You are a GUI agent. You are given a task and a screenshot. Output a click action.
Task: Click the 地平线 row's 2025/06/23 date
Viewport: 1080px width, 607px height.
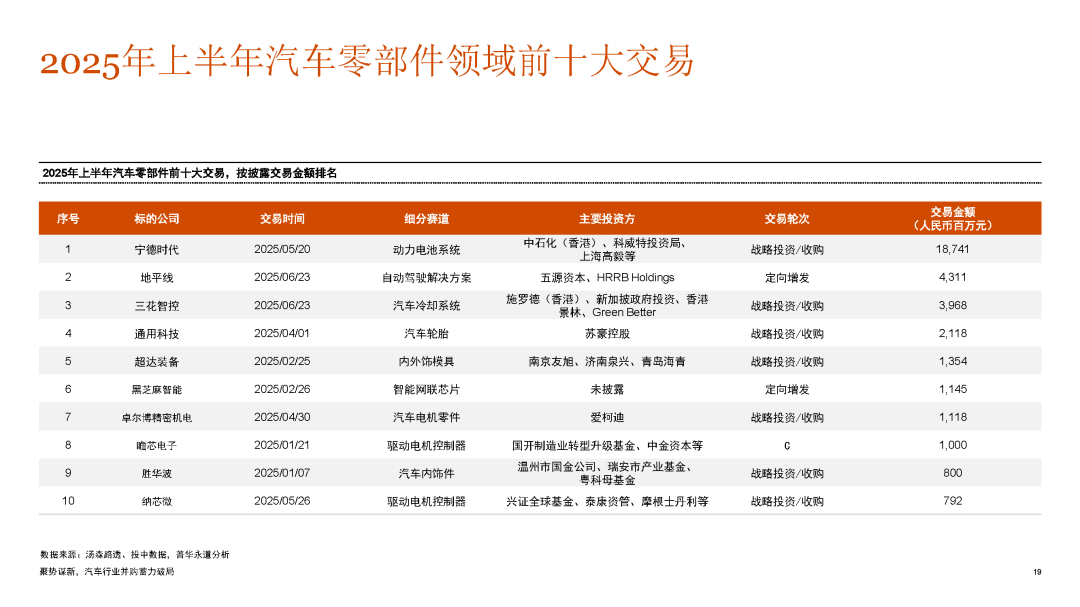coord(282,278)
